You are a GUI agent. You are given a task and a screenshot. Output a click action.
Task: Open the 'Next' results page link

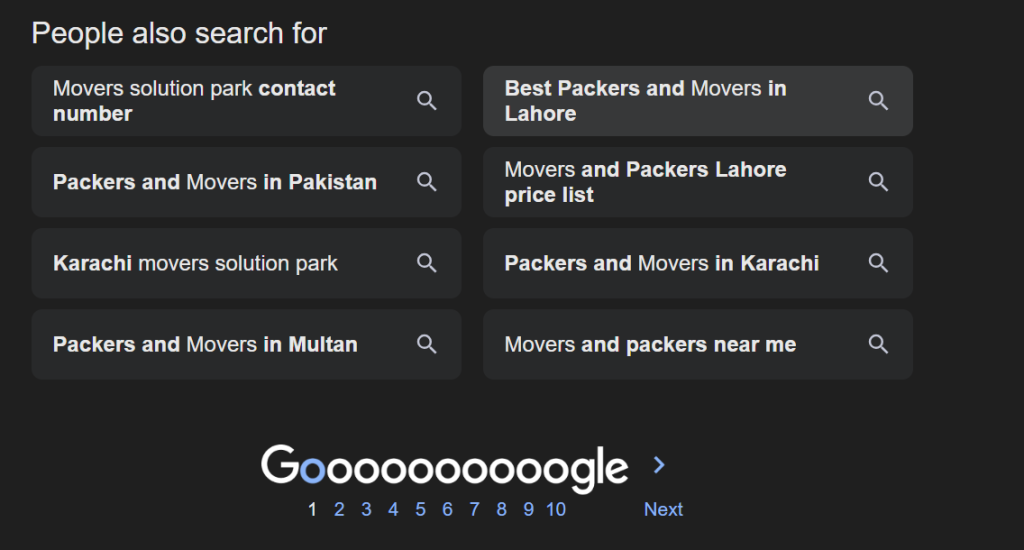(x=663, y=510)
